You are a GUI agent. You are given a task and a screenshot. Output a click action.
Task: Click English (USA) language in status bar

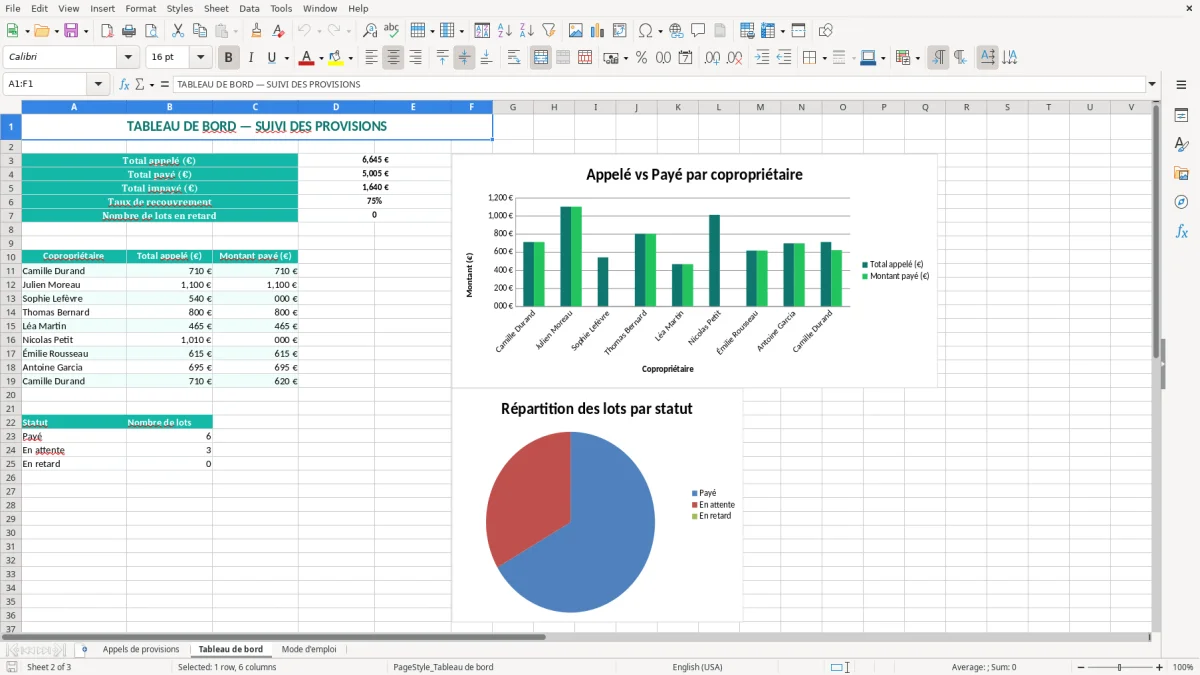(x=697, y=667)
